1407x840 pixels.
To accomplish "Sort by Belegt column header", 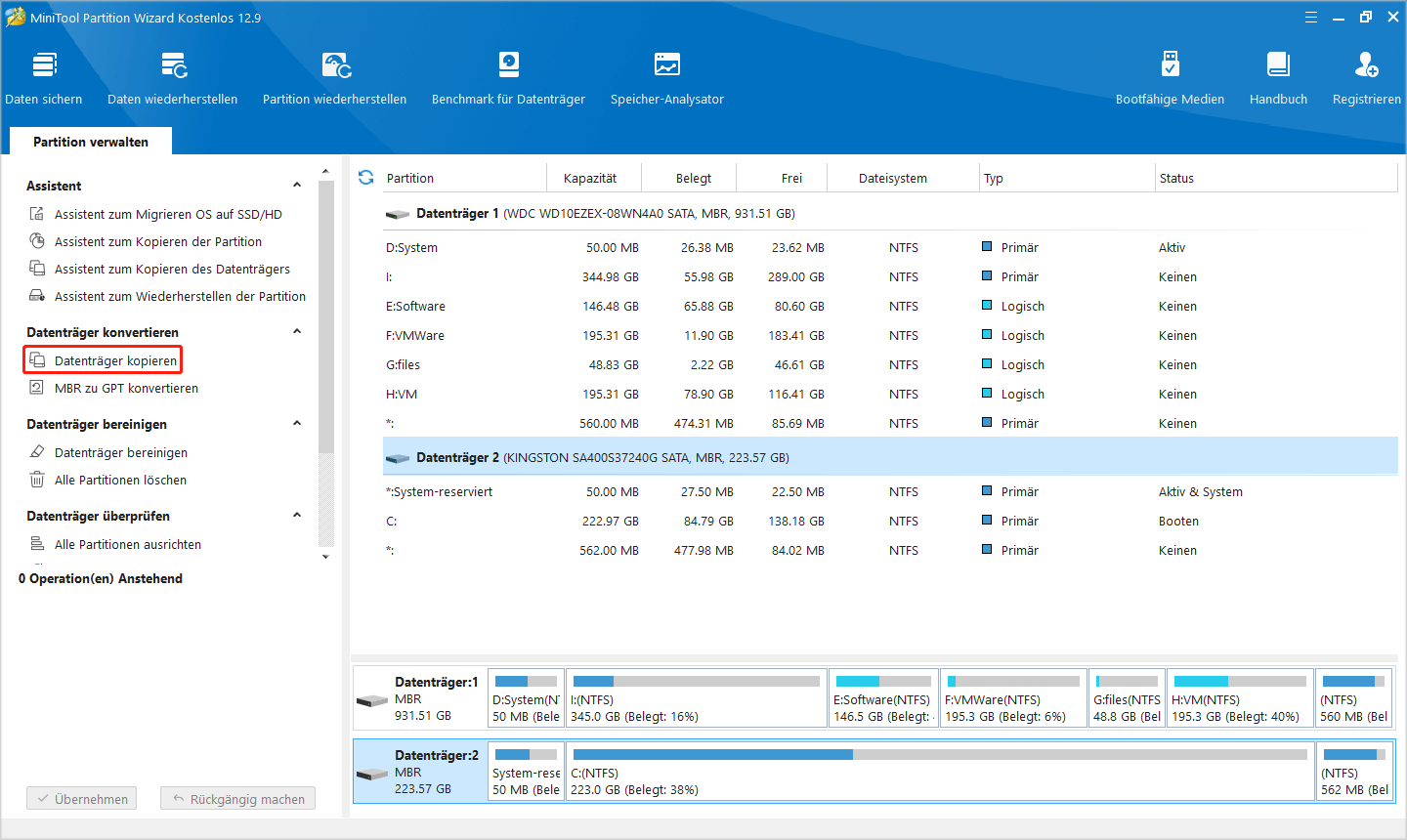I will point(689,178).
